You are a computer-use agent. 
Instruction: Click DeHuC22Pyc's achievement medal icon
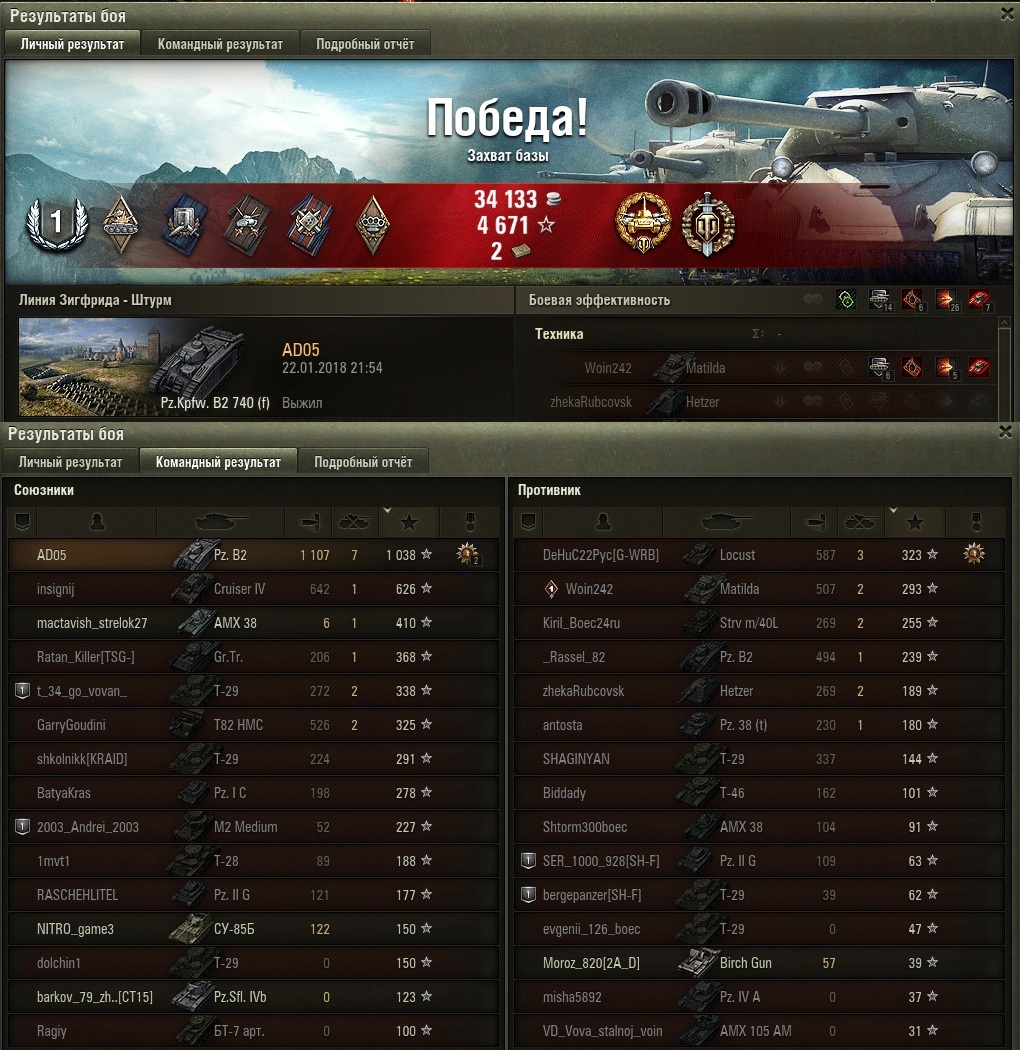point(974,554)
